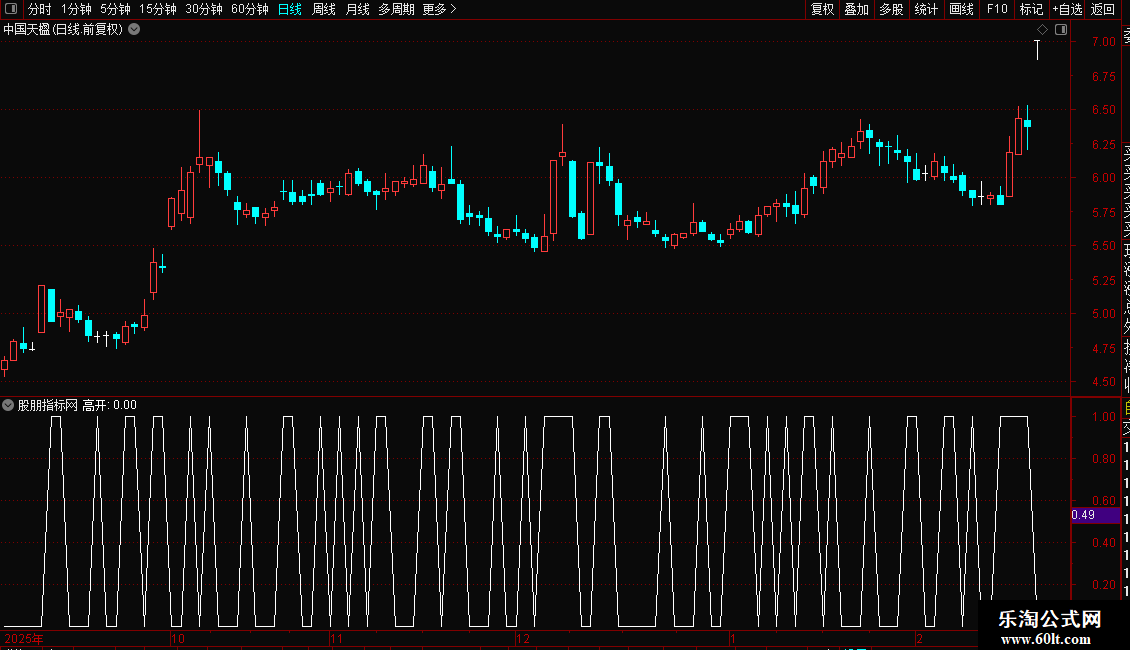Open 多周期 multi-period view

396,9
